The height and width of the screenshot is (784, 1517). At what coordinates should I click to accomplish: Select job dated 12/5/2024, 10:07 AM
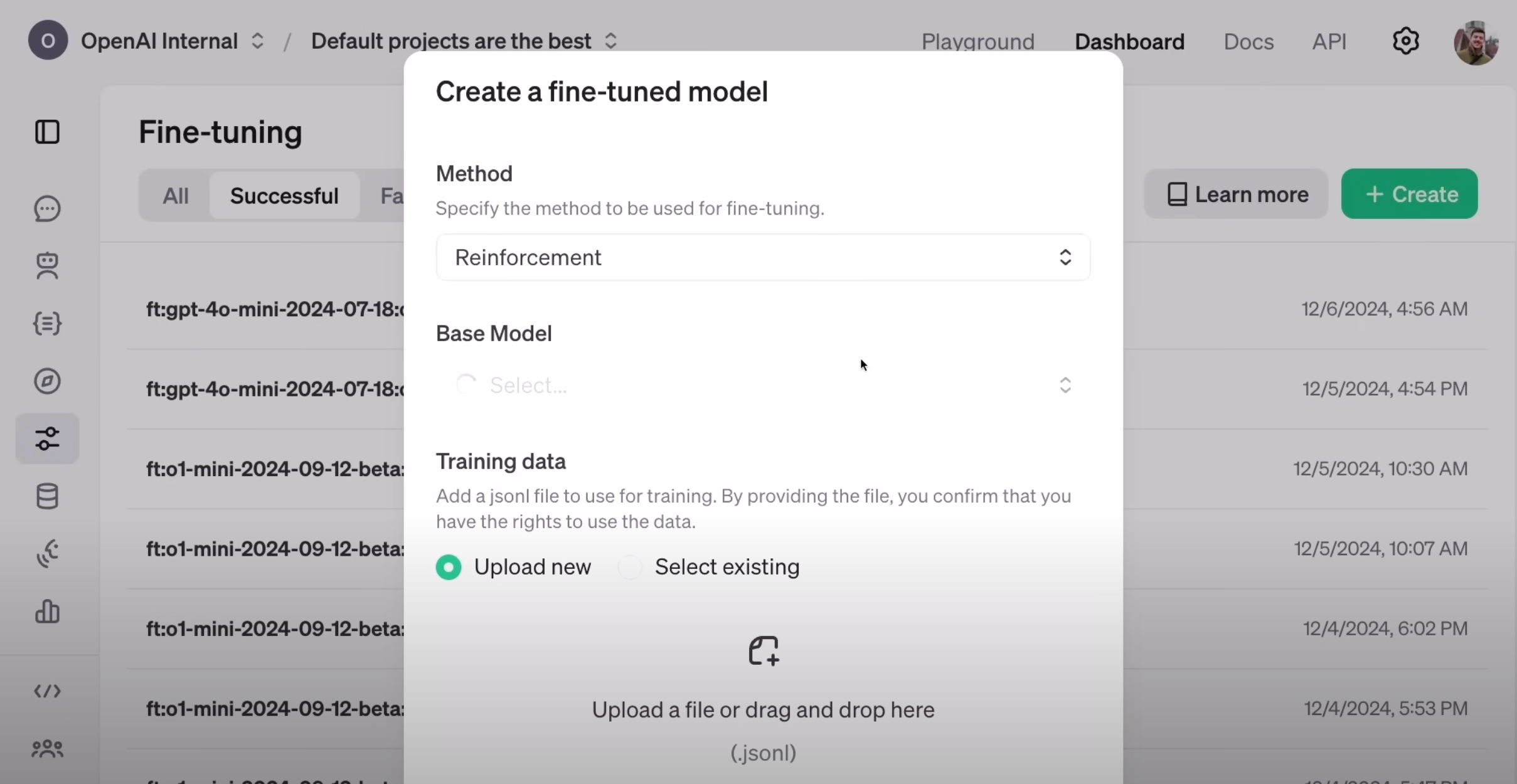coord(1380,548)
